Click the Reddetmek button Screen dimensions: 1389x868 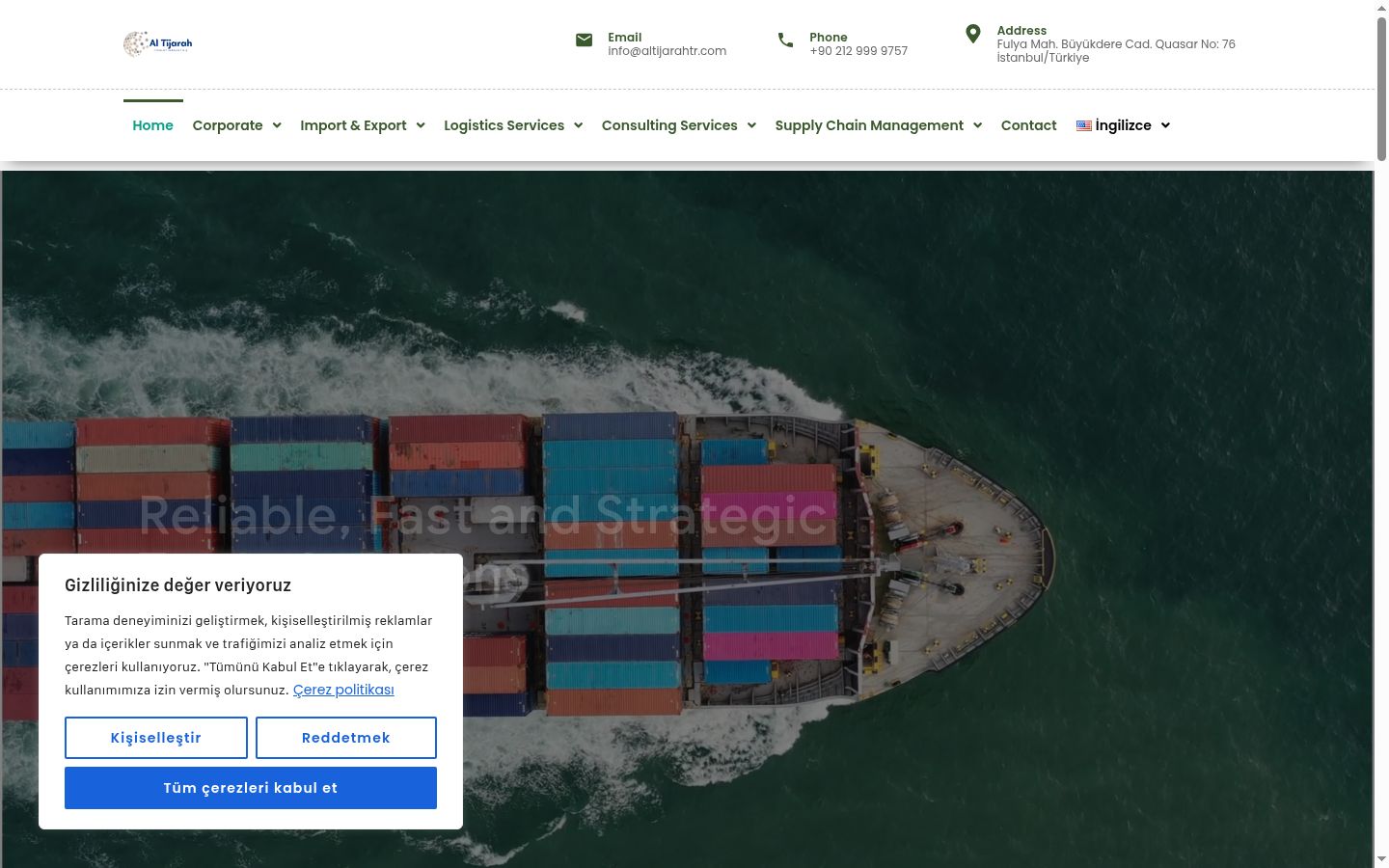tap(346, 738)
